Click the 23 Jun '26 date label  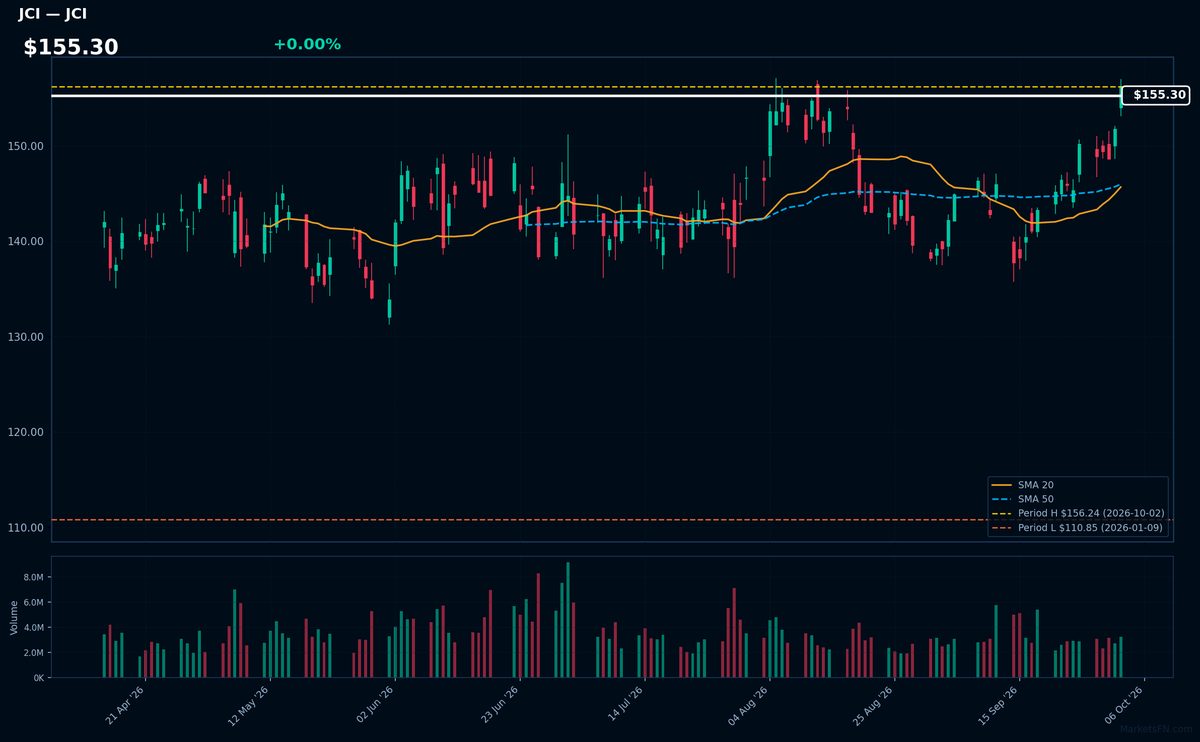coord(499,705)
